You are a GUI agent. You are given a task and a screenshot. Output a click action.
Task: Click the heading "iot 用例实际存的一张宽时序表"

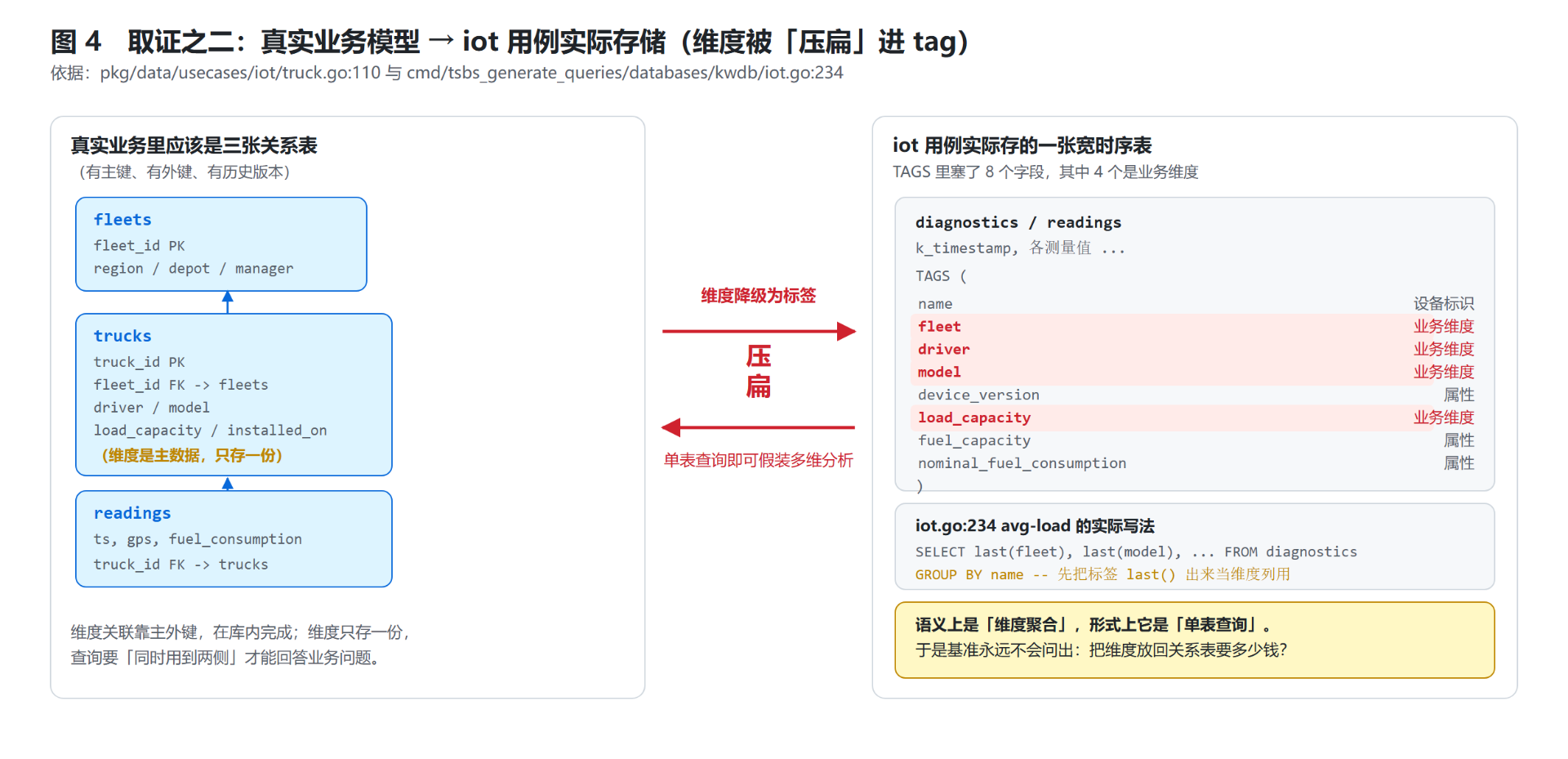click(x=1022, y=145)
